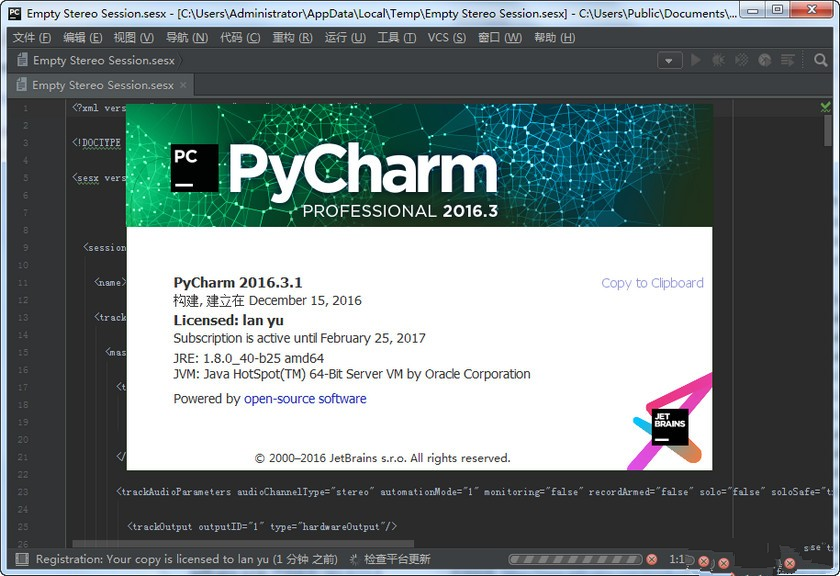Click the Run with Coverage icon
Viewport: 840px width, 576px height.
(742, 59)
